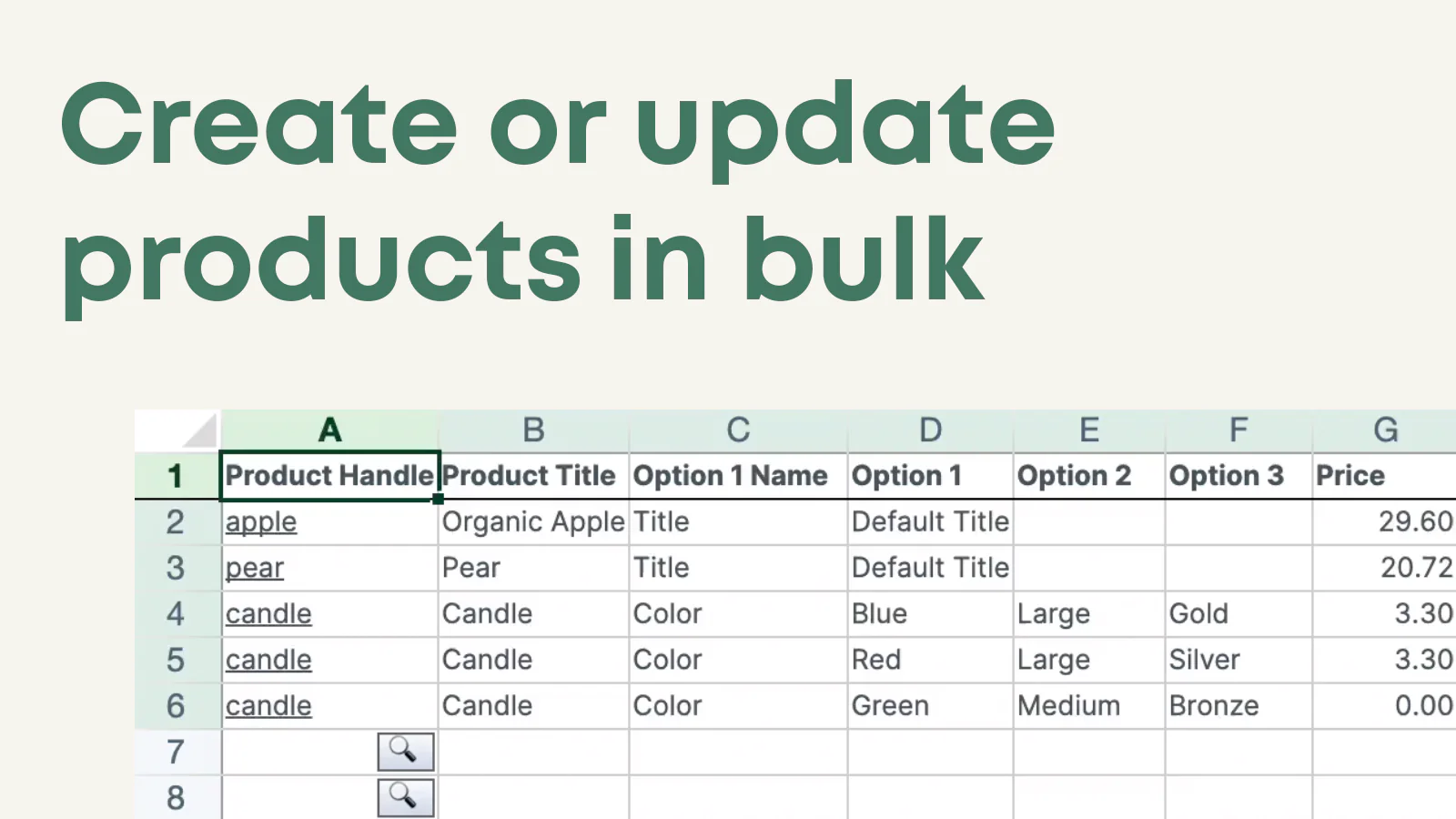Open the apple product handle link
This screenshot has width=1456, height=819.
pyautogui.click(x=261, y=522)
